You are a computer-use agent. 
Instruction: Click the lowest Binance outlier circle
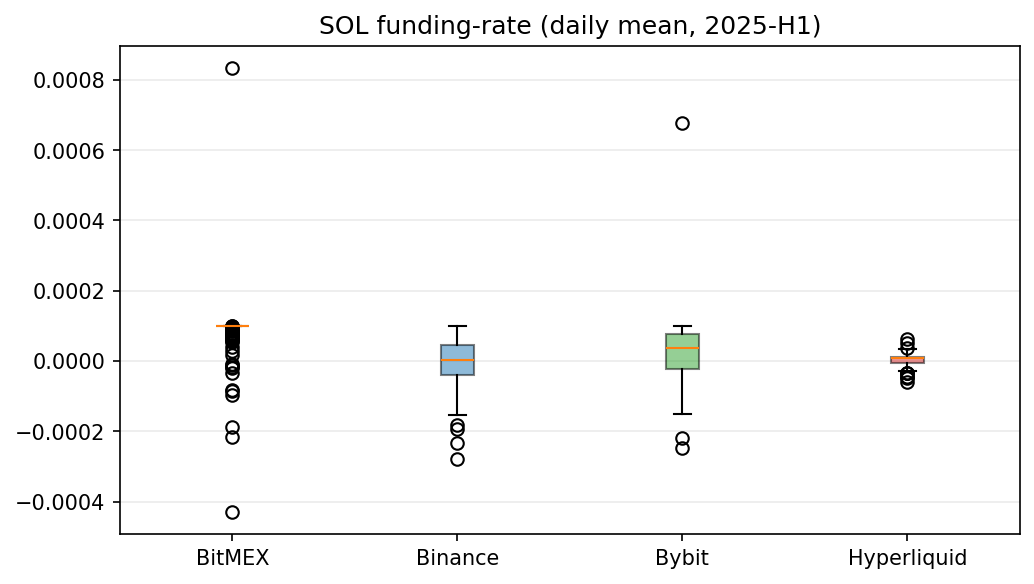[x=457, y=459]
